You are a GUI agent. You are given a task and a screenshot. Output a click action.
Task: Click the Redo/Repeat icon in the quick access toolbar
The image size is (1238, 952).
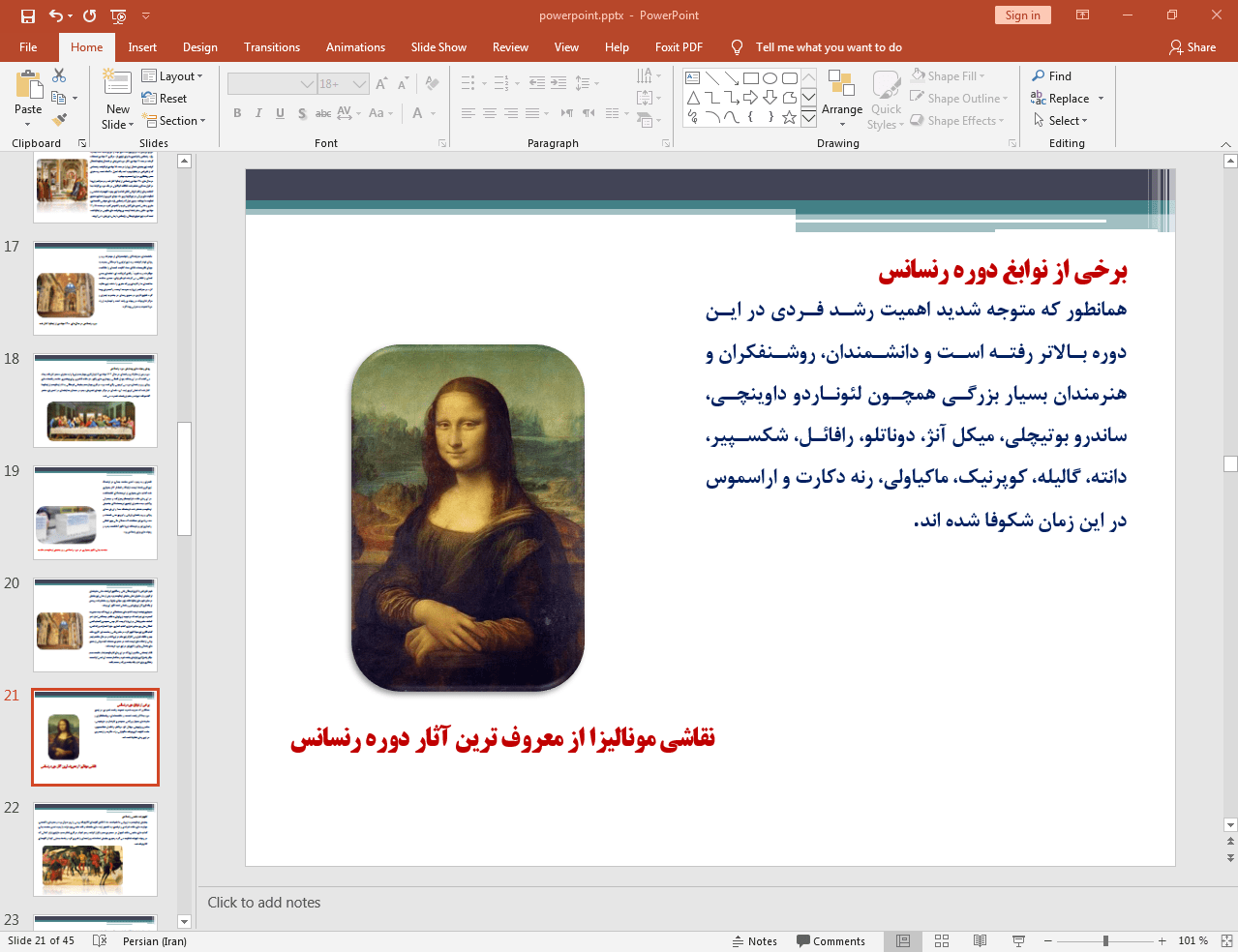tap(90, 15)
